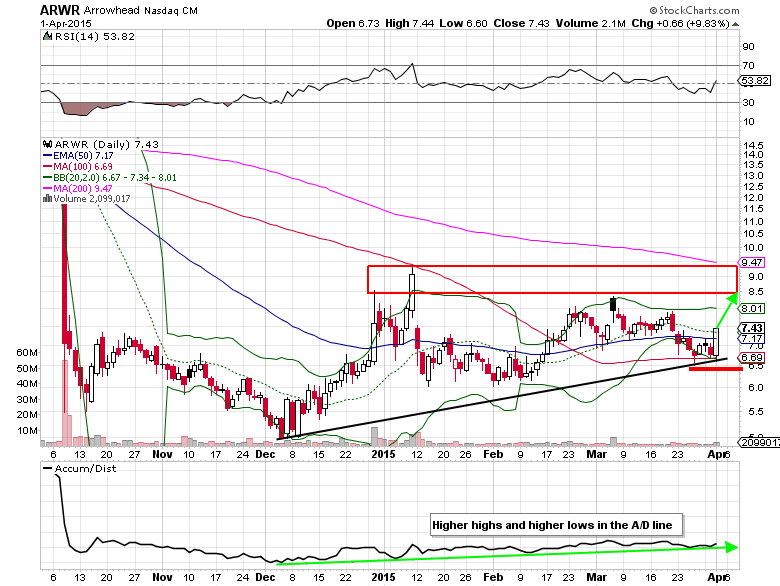Click the Volume 2,099,017 legend entry
The image size is (780, 586).
(x=88, y=199)
